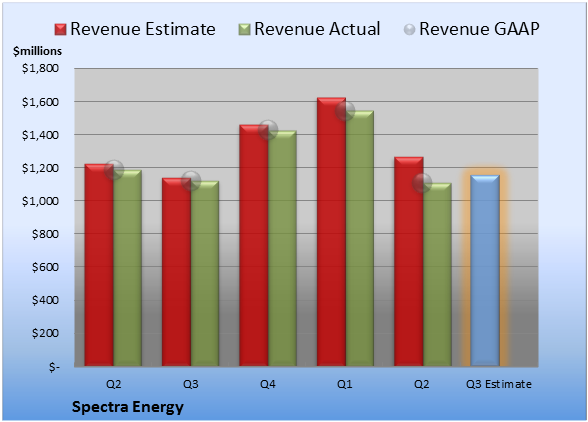The height and width of the screenshot is (422, 588).
Task: Click the $millions axis unit label
Action: click(37, 51)
